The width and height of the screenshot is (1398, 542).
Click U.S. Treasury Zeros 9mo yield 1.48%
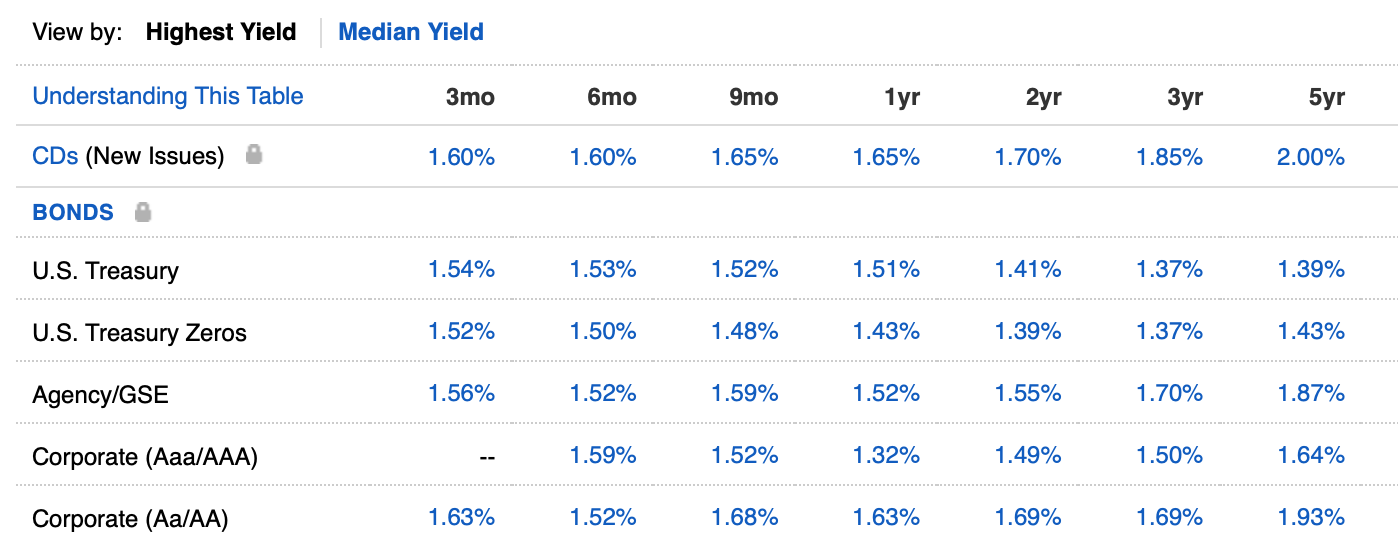click(x=745, y=331)
